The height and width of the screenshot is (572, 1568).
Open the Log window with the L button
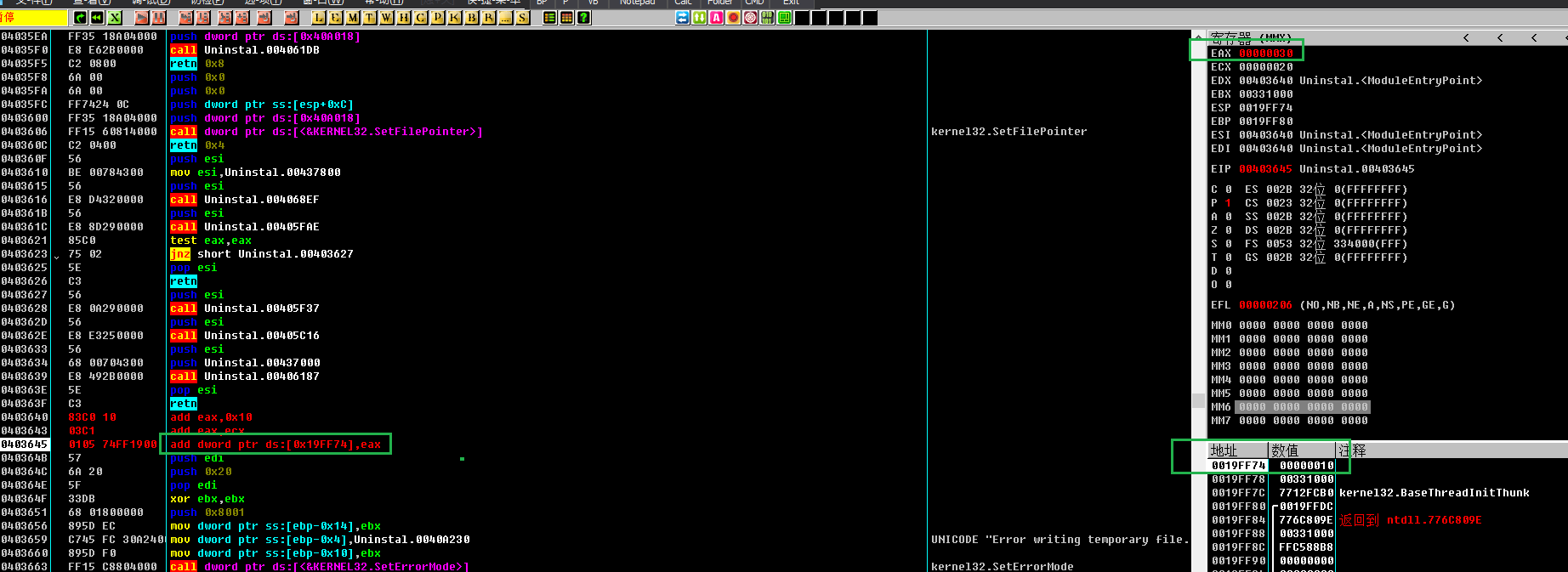319,18
